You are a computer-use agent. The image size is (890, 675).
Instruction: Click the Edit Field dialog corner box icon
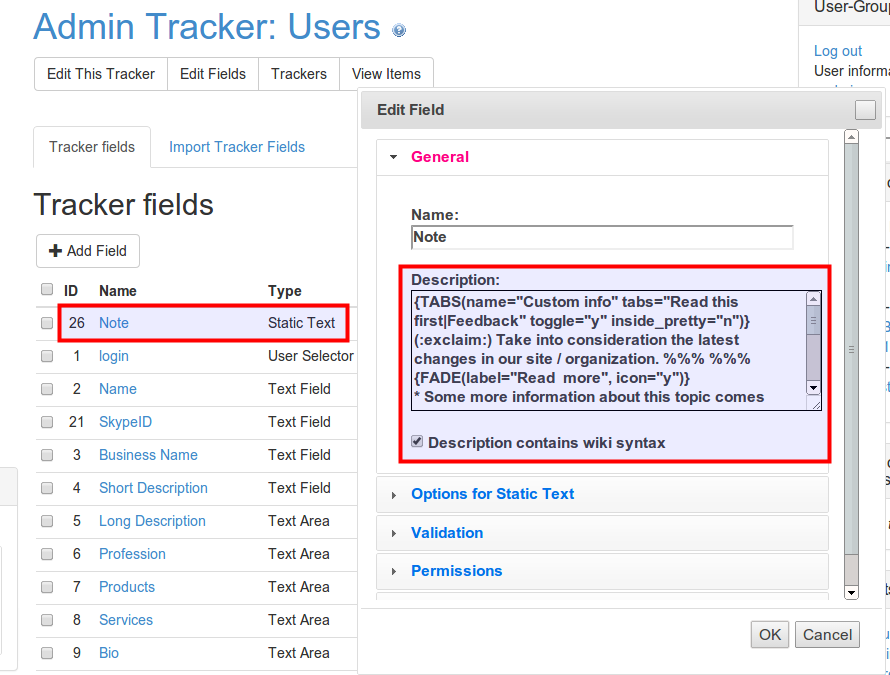(865, 110)
